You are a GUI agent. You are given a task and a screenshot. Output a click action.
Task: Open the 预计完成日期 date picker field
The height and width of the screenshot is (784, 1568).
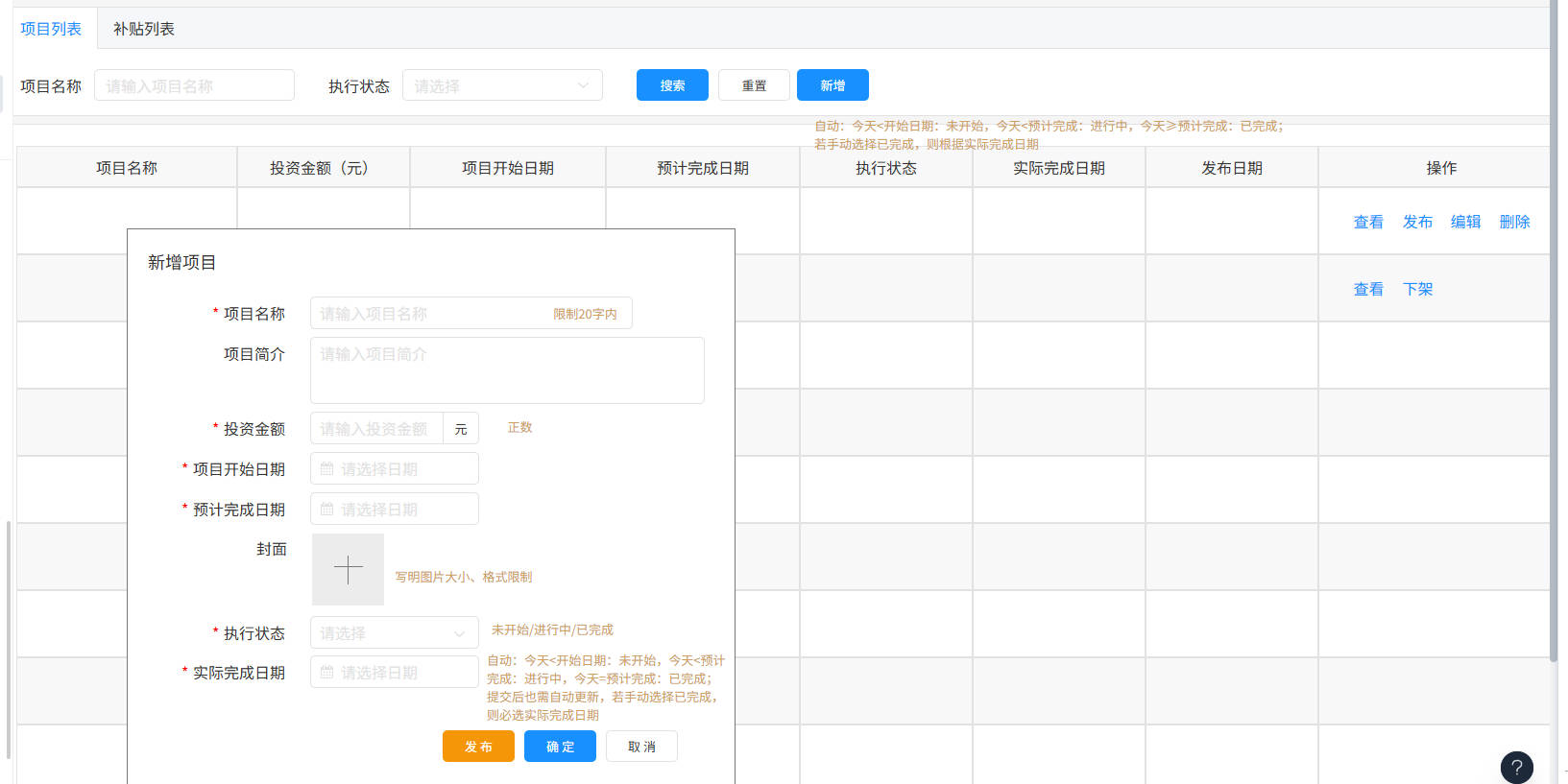tap(394, 510)
